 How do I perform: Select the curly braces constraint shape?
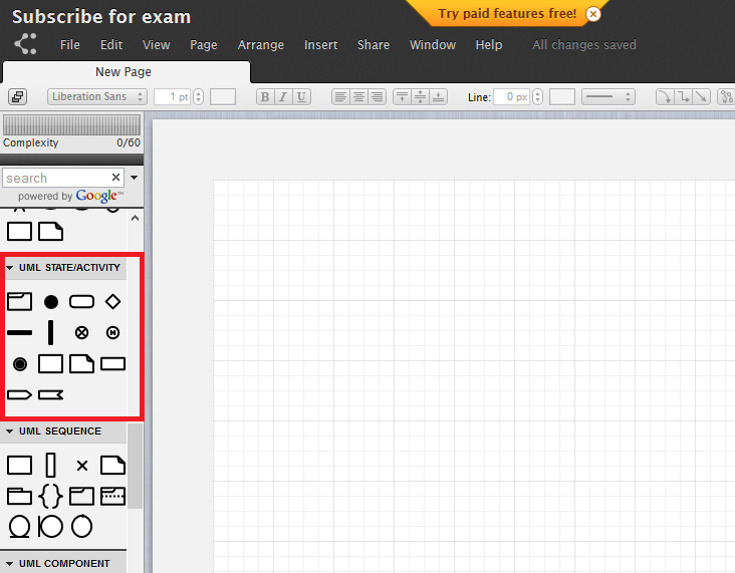pos(51,496)
